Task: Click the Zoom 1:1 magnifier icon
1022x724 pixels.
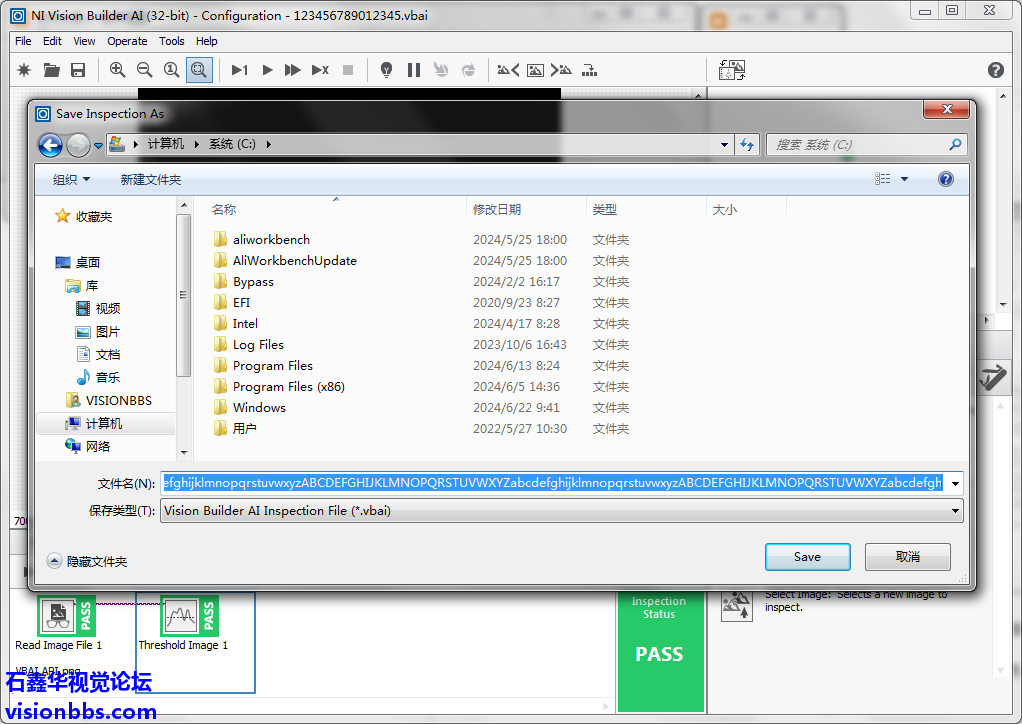Action: (171, 70)
